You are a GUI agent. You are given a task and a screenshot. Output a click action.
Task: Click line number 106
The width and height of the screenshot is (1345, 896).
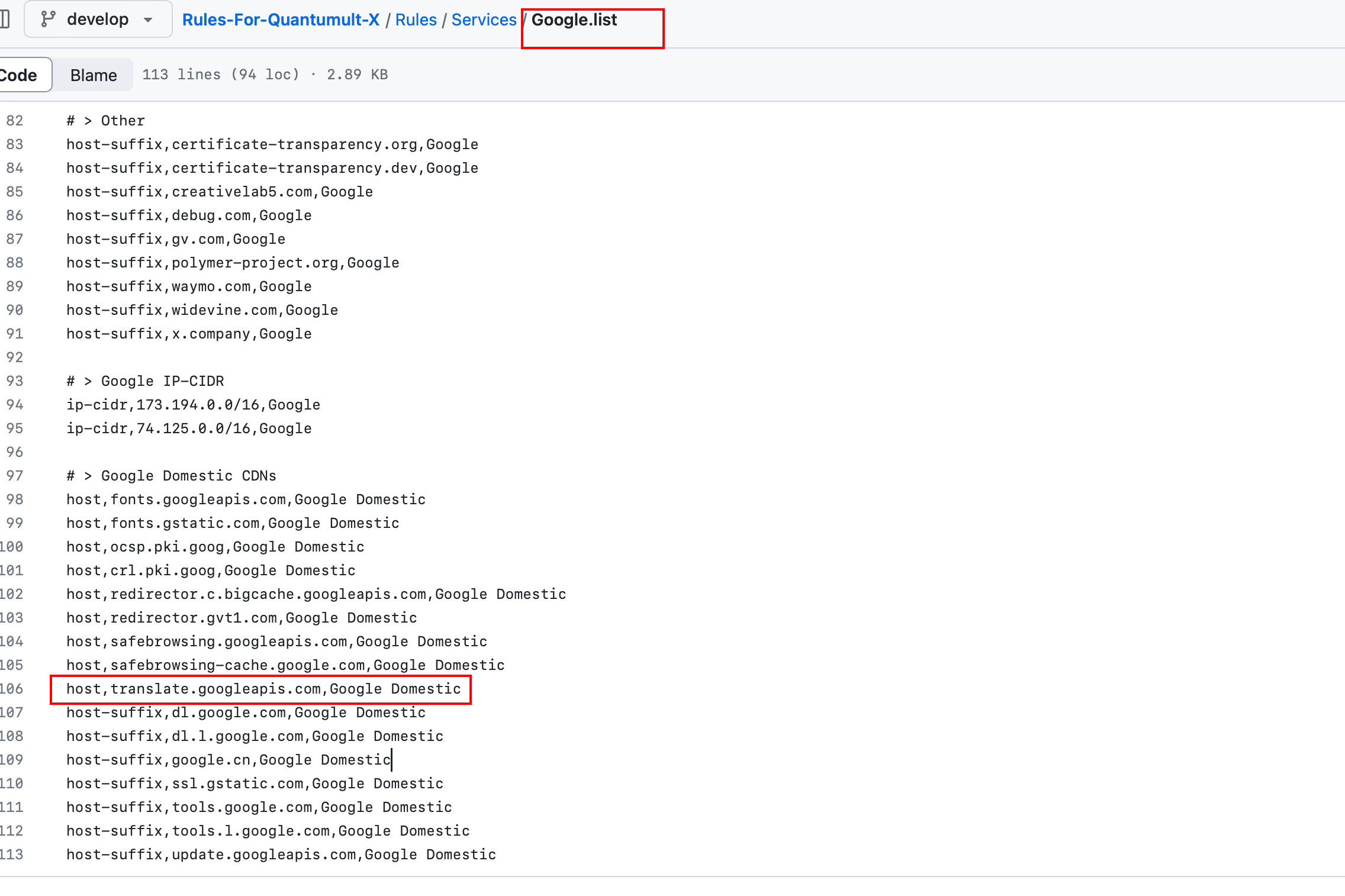pos(12,689)
